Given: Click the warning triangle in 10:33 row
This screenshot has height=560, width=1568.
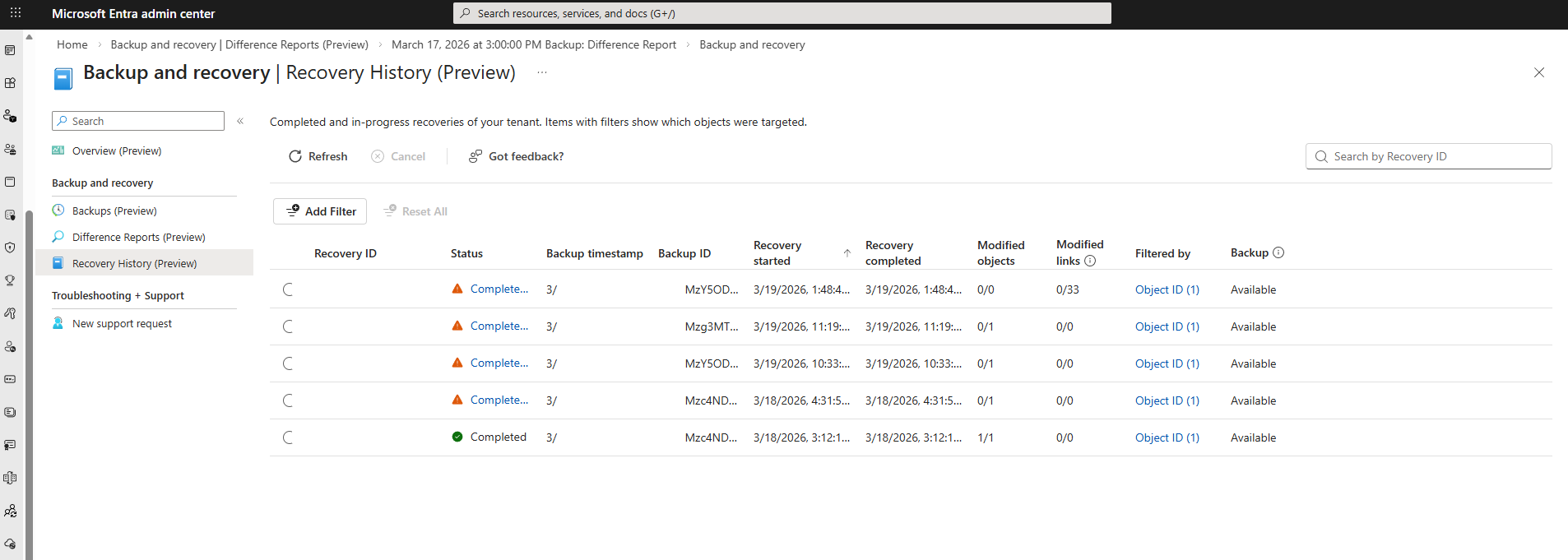Looking at the screenshot, I should [457, 363].
